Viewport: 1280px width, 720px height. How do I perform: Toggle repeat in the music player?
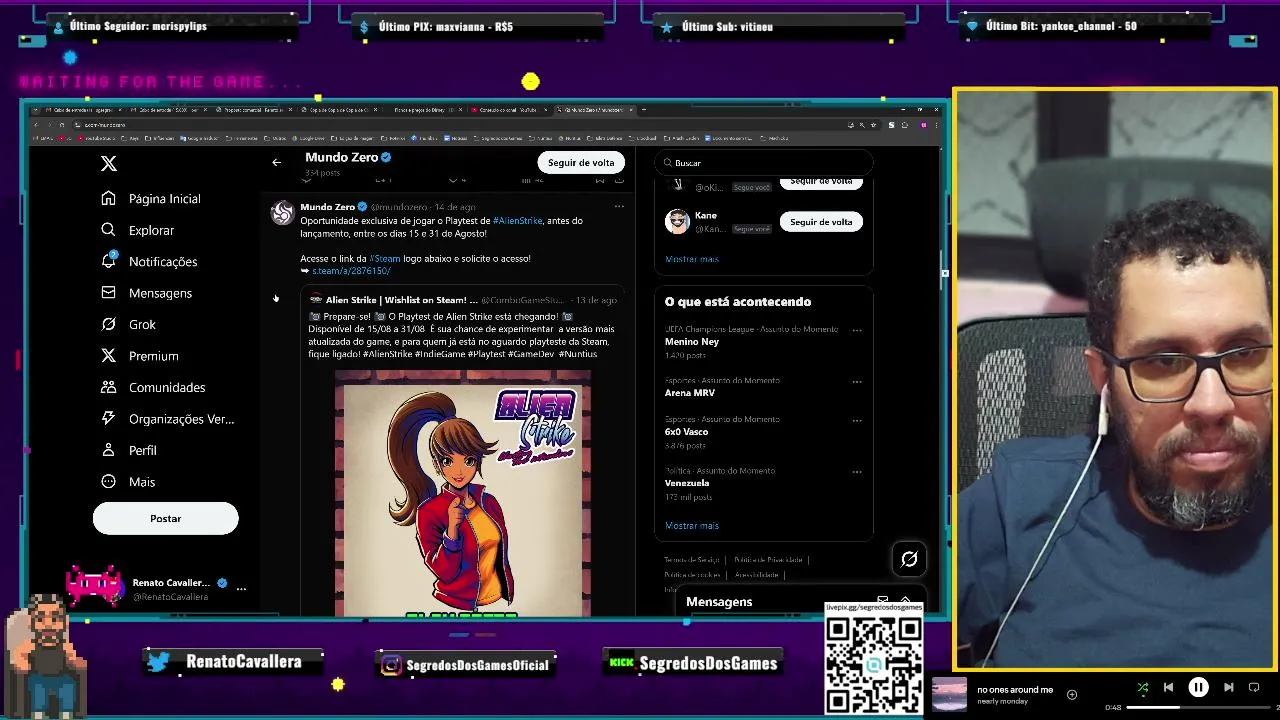click(x=1254, y=687)
